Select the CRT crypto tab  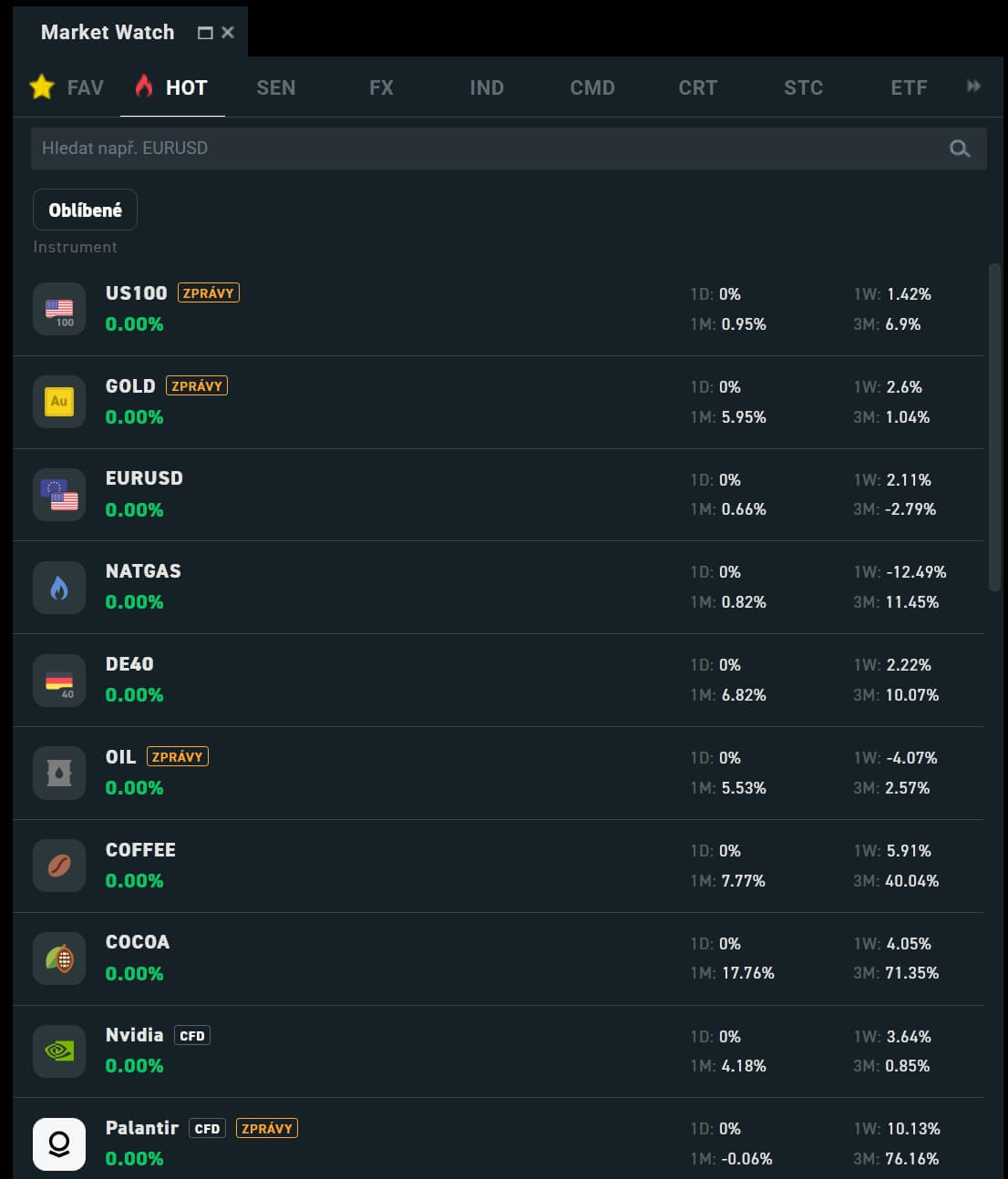click(697, 87)
